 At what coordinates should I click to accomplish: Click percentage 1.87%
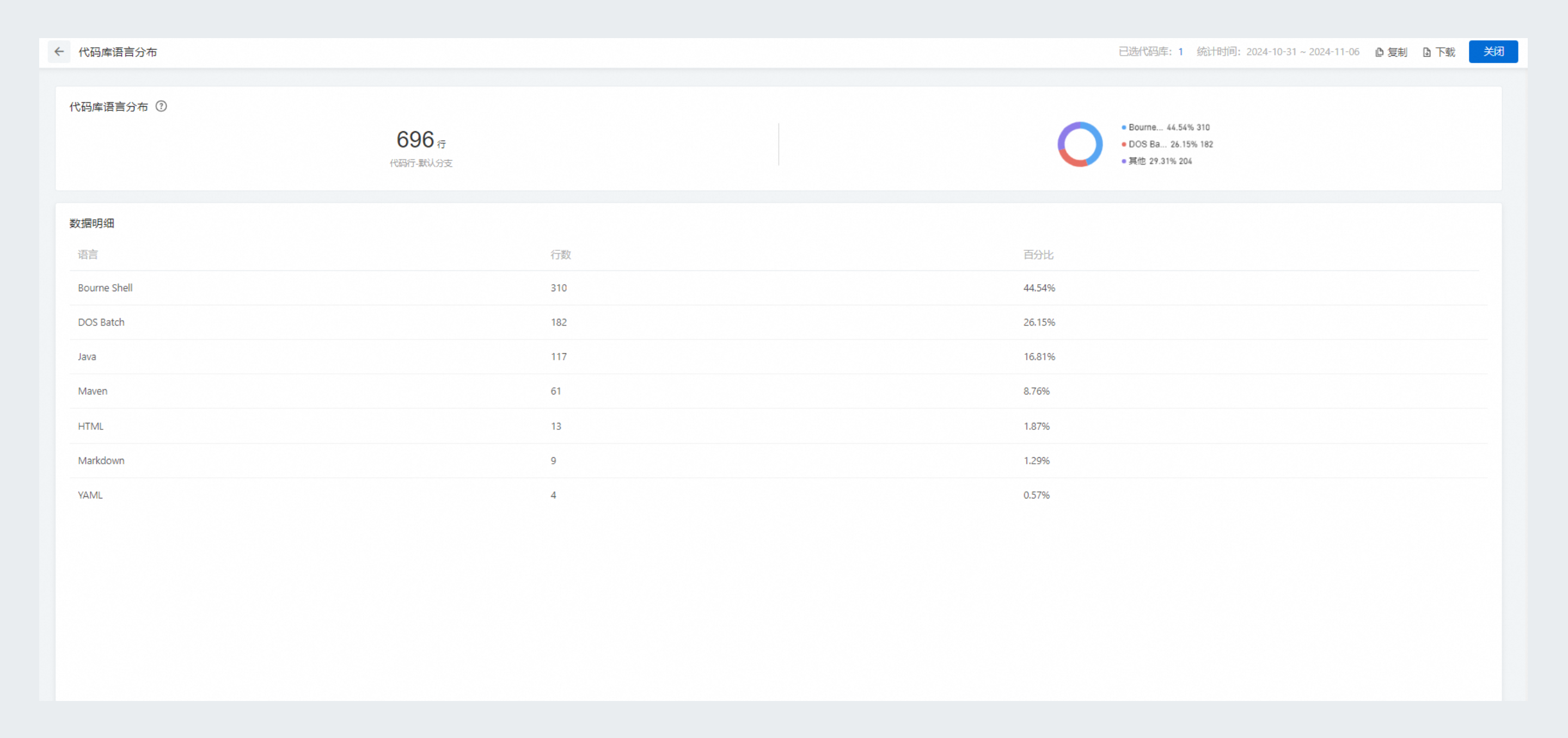1037,427
